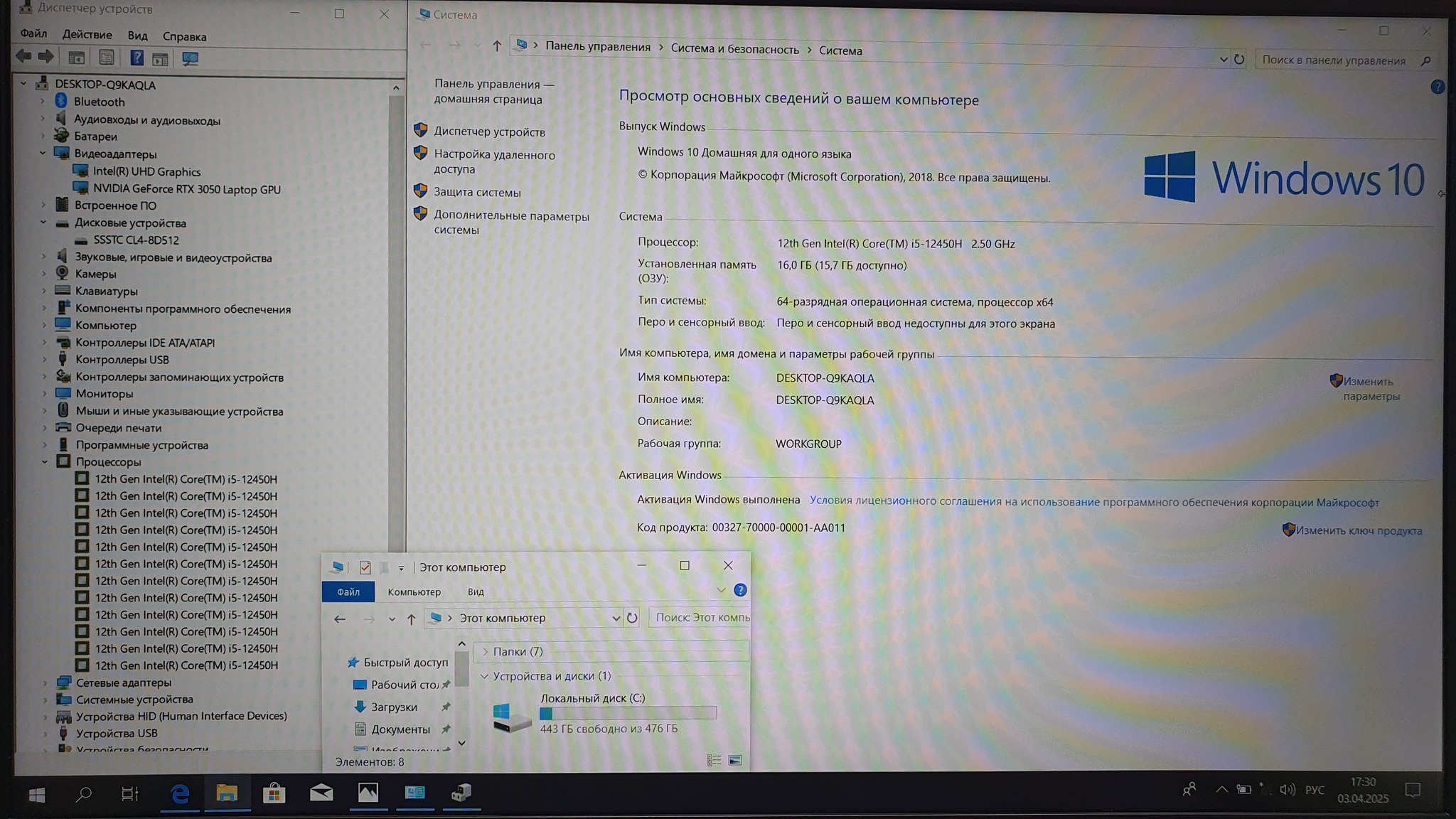Open the Microsoft Store taskbar icon
This screenshot has width=1456, height=819.
274,793
